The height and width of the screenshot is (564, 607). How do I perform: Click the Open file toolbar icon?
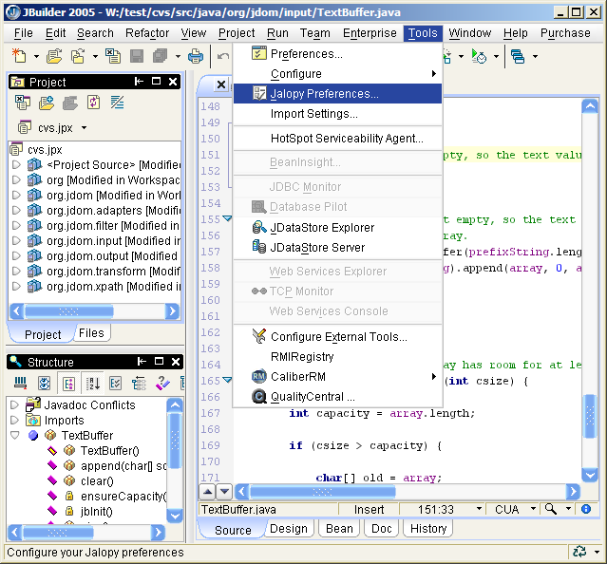coord(54,56)
